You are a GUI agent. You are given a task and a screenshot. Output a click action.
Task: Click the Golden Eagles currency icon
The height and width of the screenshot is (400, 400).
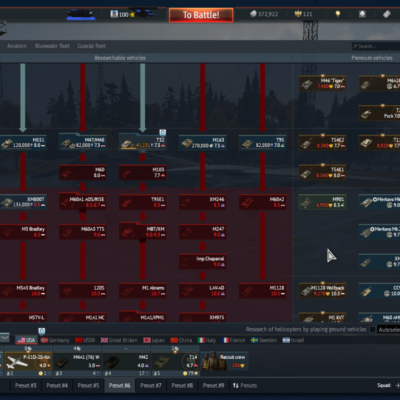click(x=298, y=14)
